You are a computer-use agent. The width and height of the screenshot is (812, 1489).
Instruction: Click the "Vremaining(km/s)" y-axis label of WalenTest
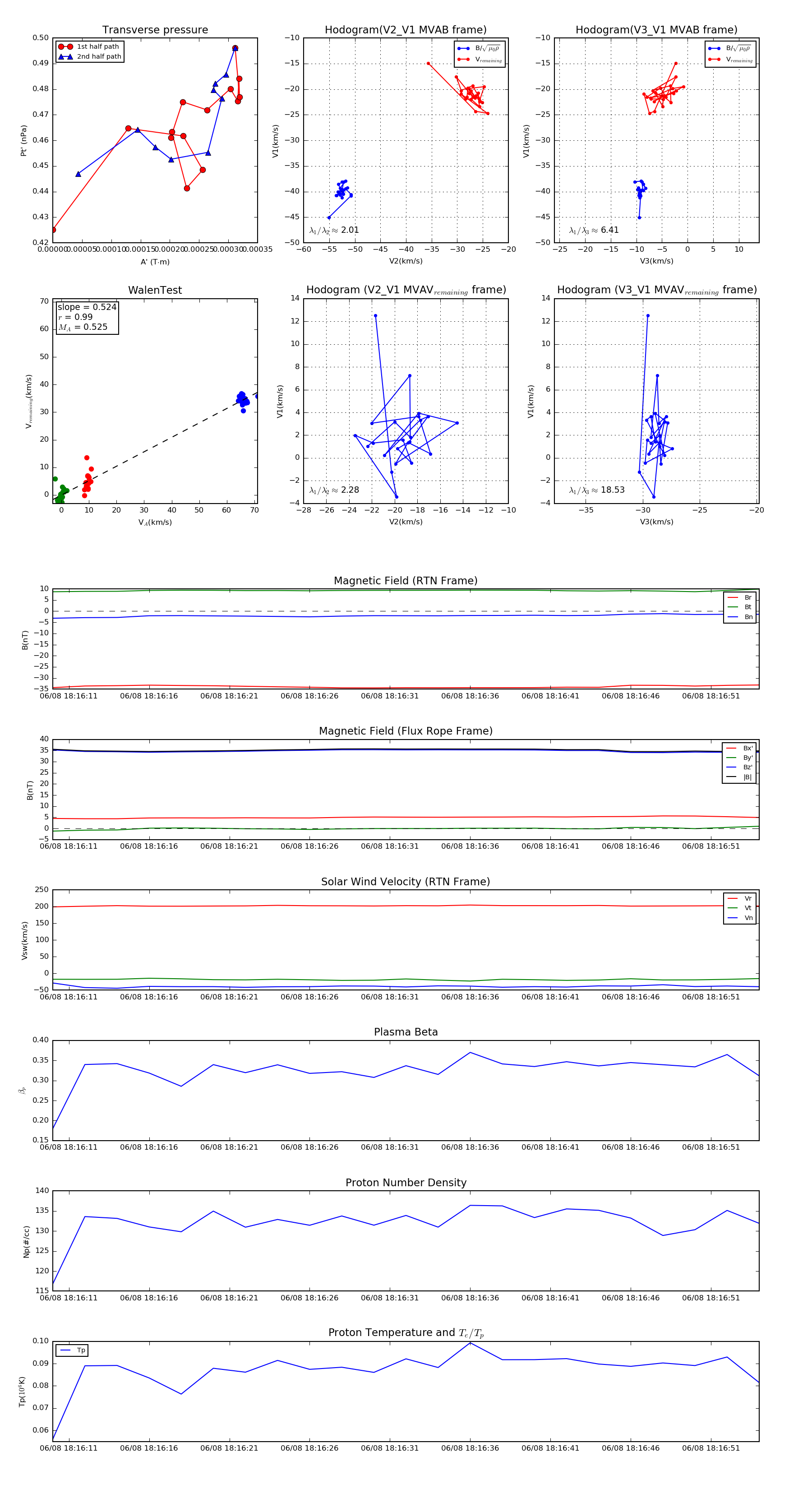(28, 401)
